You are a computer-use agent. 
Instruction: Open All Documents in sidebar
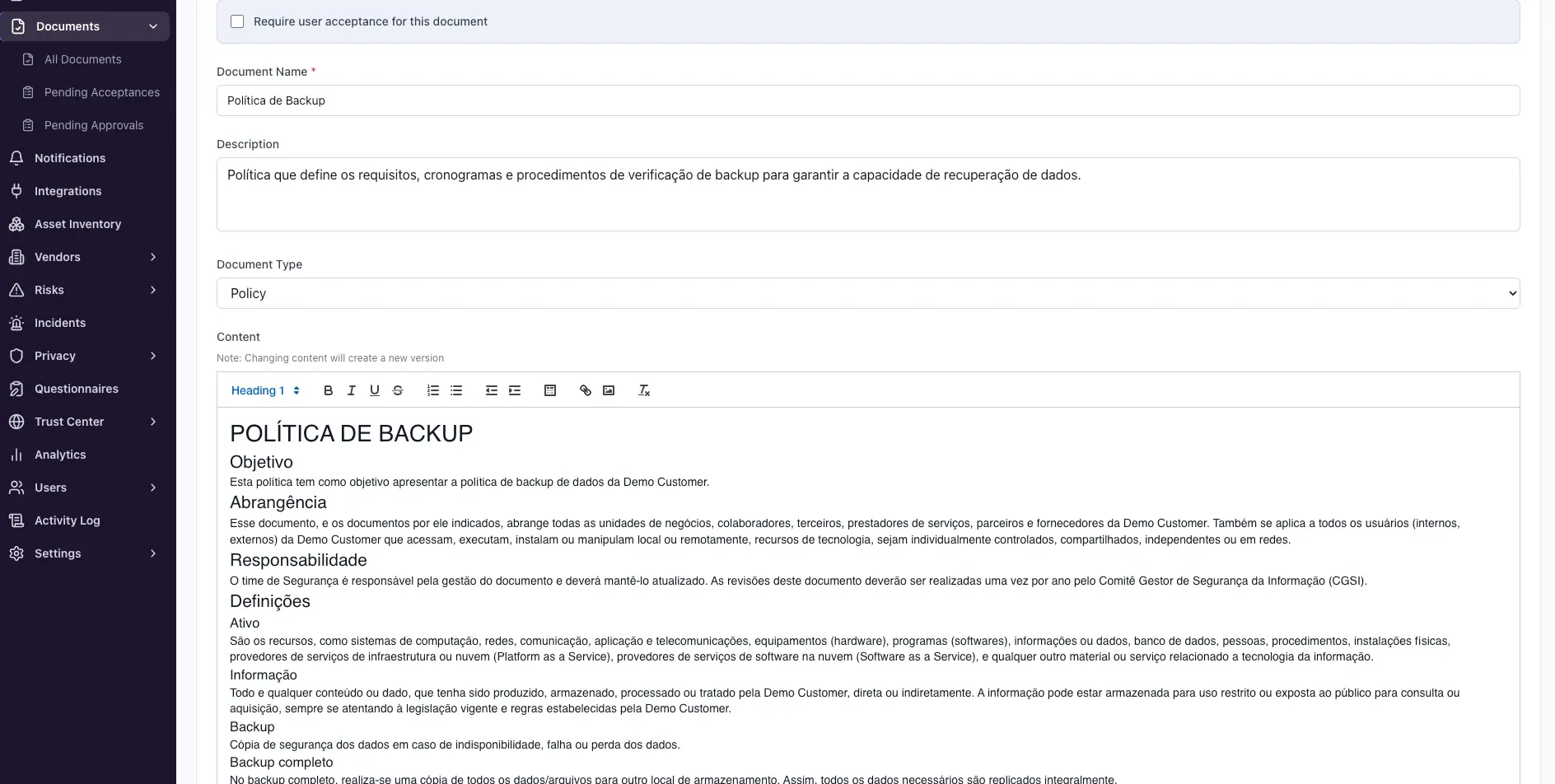[x=82, y=59]
